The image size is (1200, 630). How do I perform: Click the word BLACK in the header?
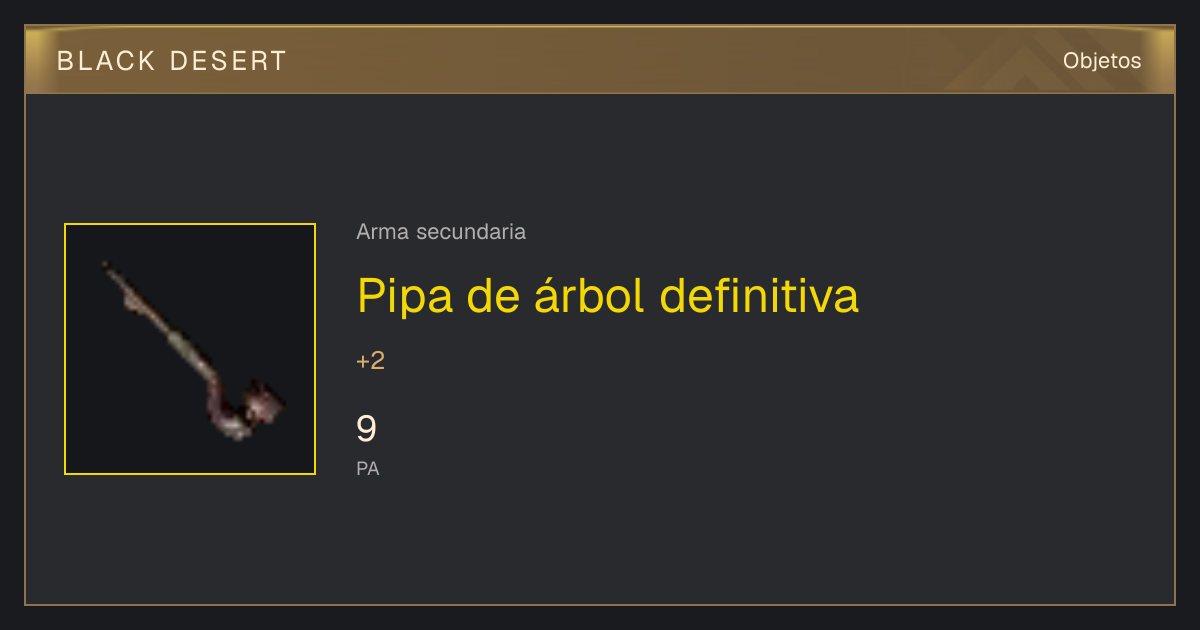pyautogui.click(x=106, y=61)
